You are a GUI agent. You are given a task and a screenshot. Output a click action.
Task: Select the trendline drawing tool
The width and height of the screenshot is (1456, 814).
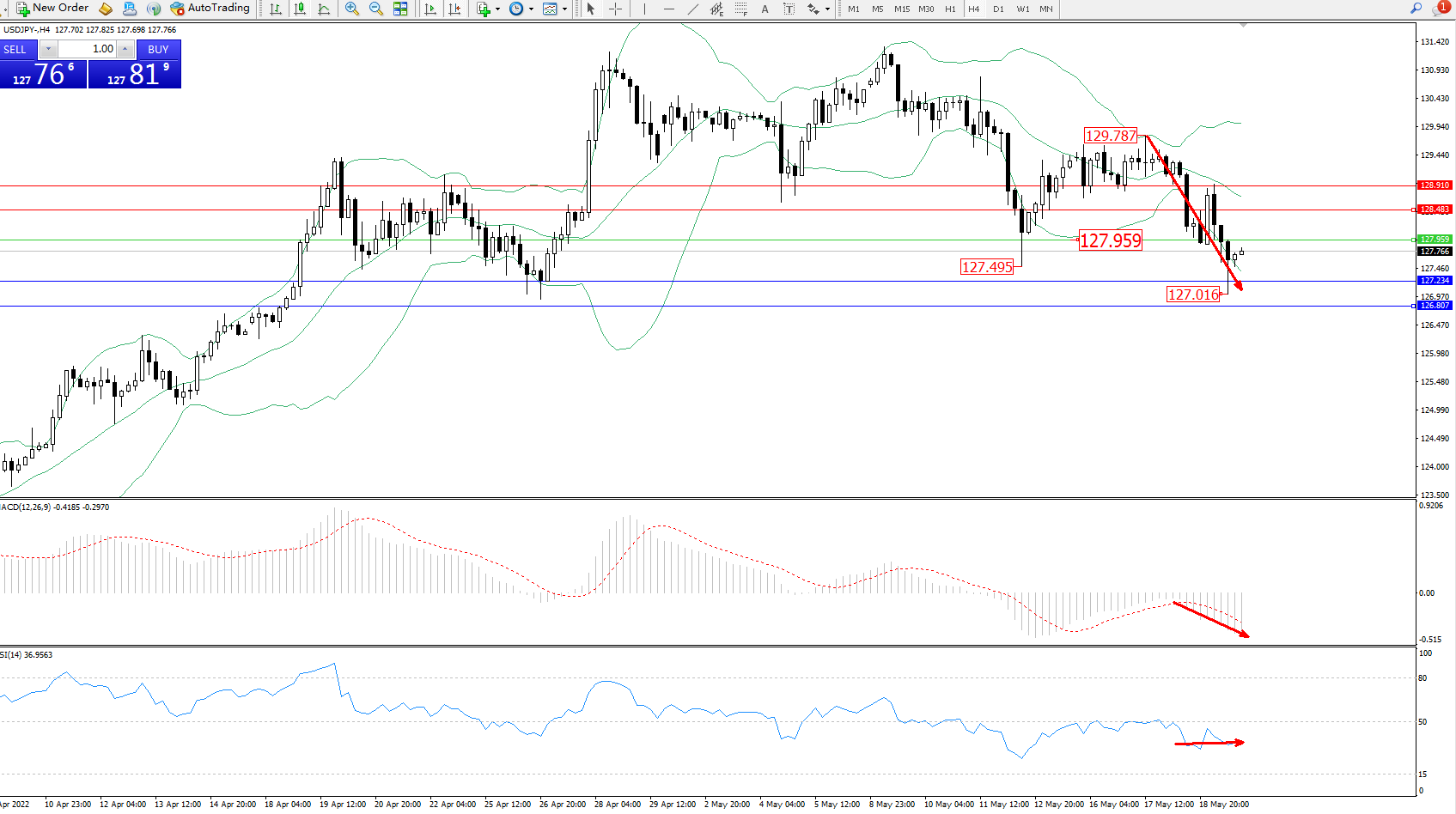click(693, 9)
